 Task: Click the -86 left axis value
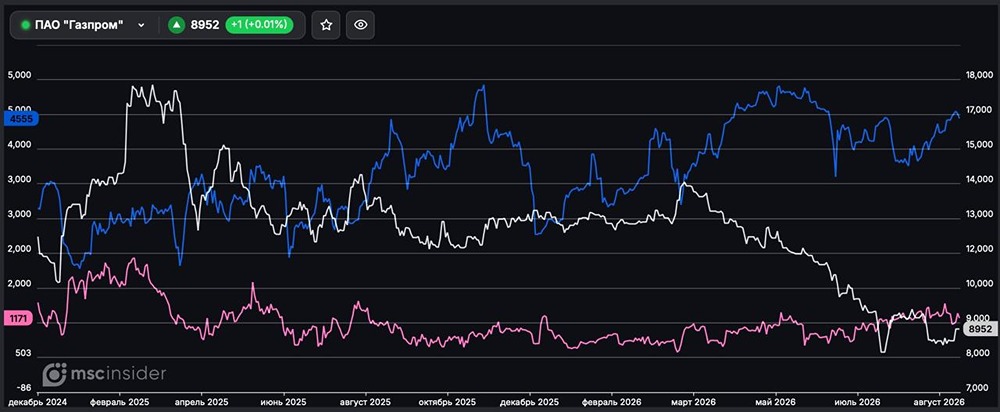click(x=22, y=387)
